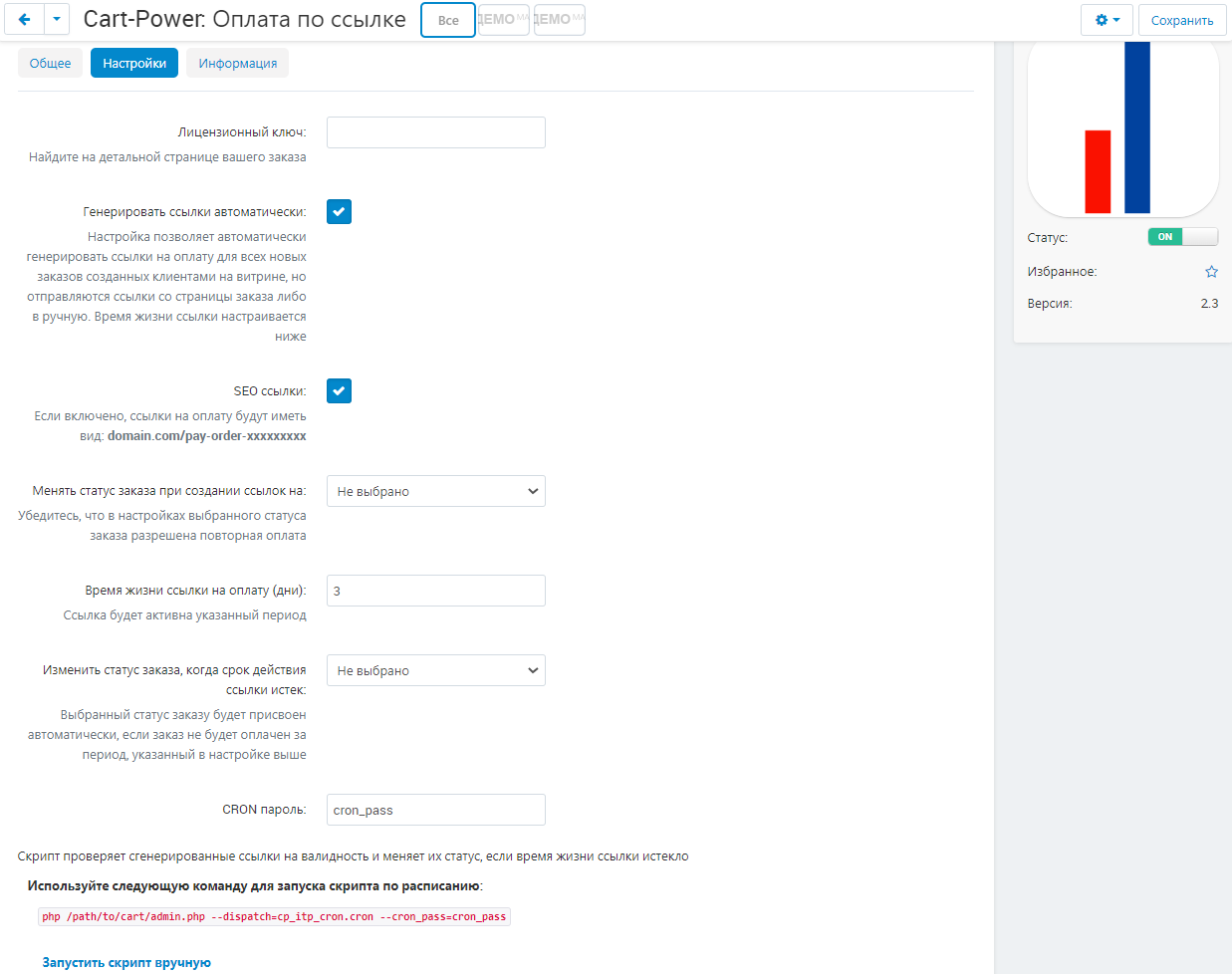
Task: Click the Сохранить button
Action: click(x=1182, y=20)
